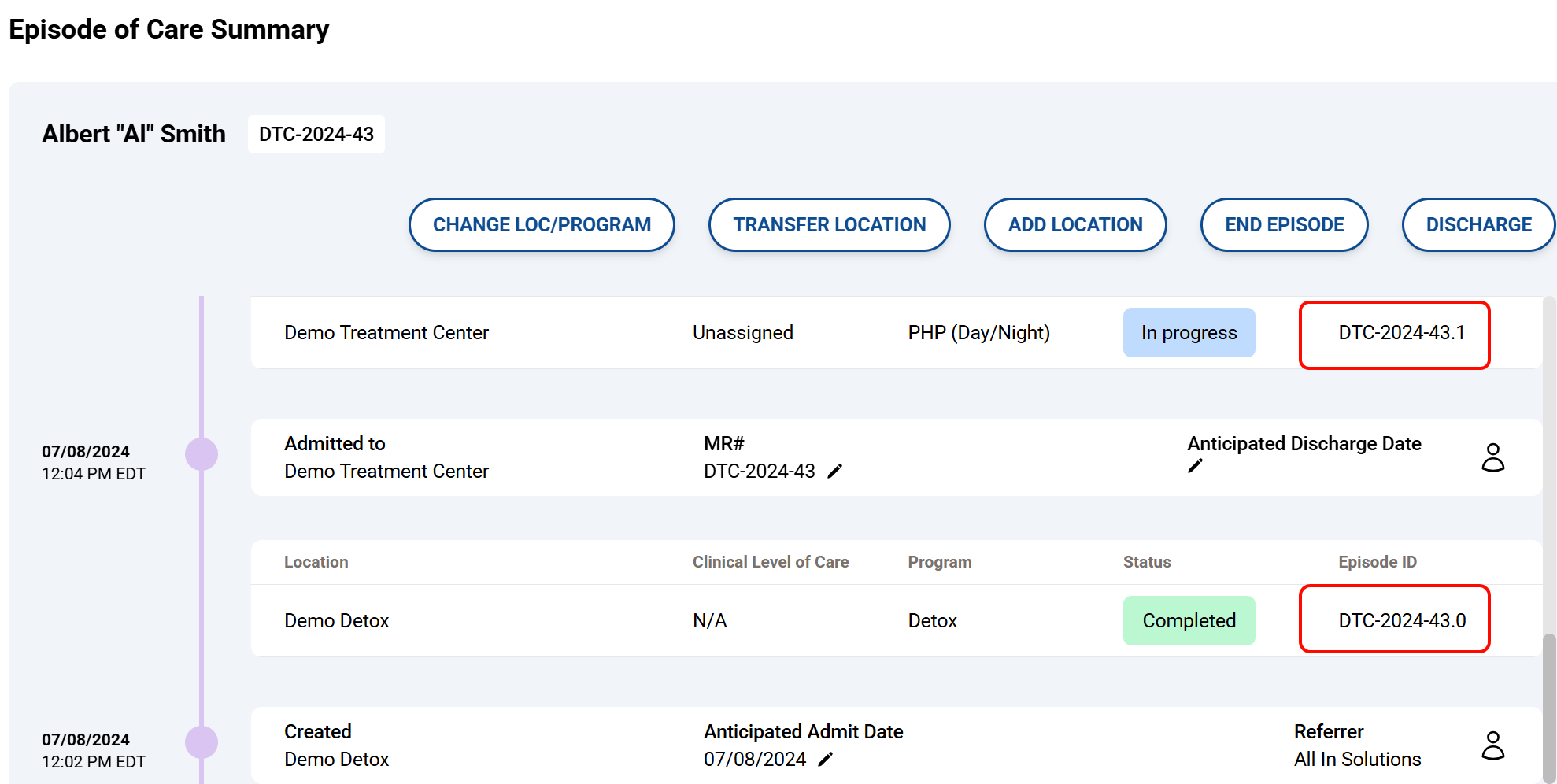Image resolution: width=1557 pixels, height=784 pixels.
Task: Click the 12:04 PM timeline marker dot
Action: pyautogui.click(x=202, y=454)
